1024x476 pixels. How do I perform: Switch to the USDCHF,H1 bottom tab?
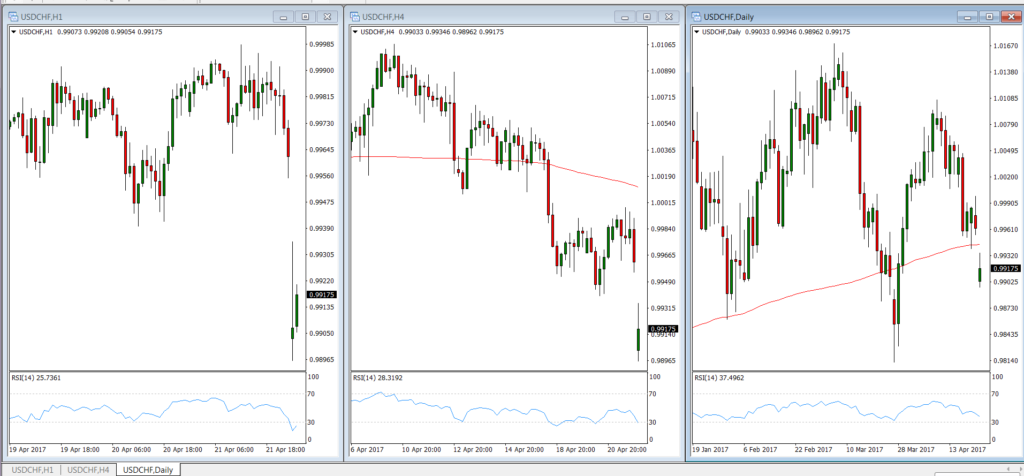[33, 469]
